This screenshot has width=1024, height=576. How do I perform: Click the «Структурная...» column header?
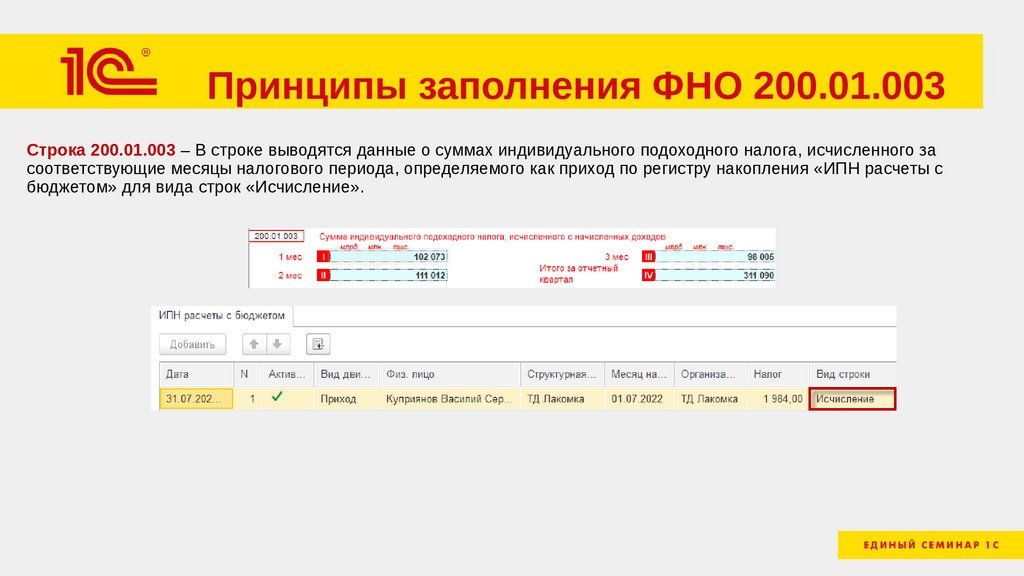[x=562, y=374]
